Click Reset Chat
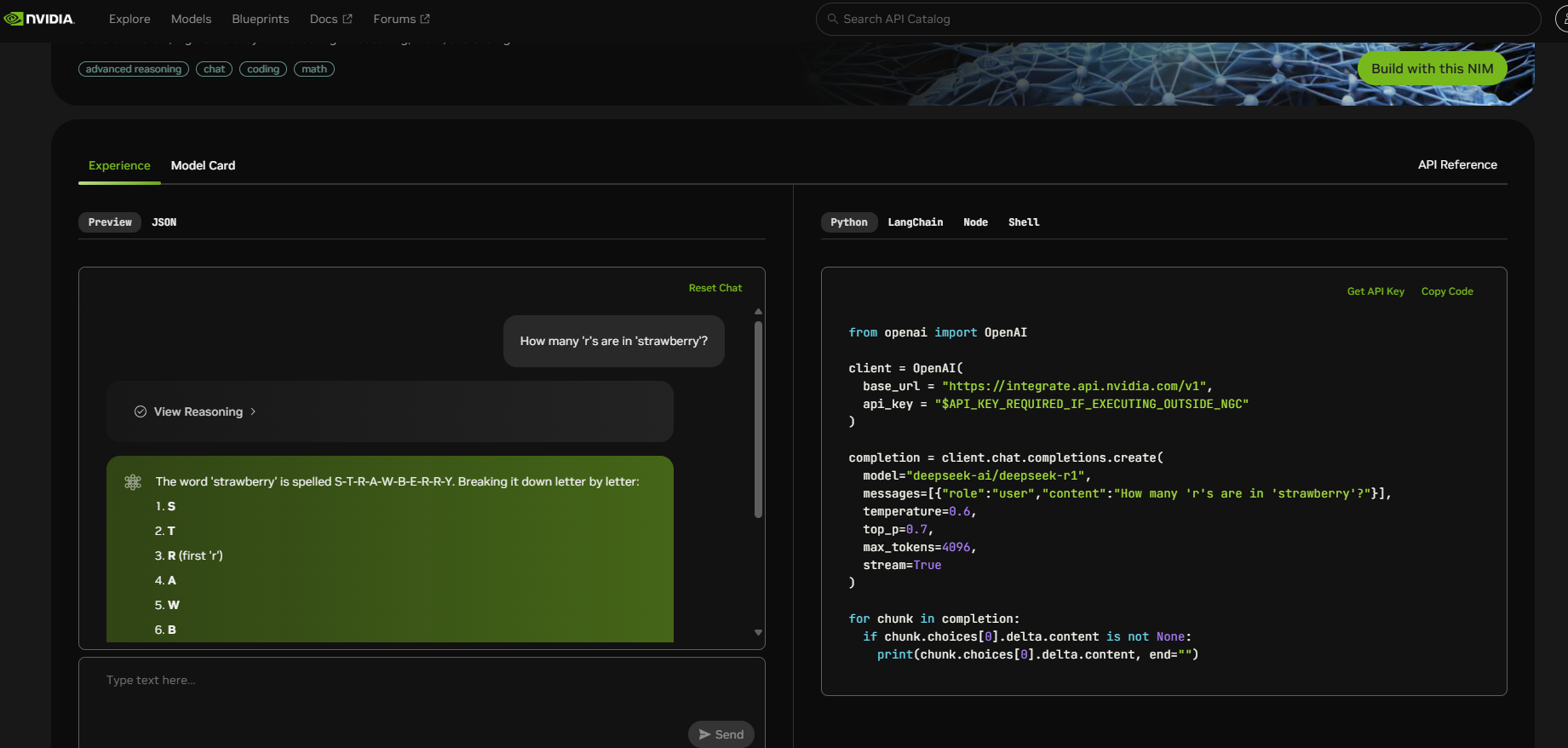 [x=715, y=288]
